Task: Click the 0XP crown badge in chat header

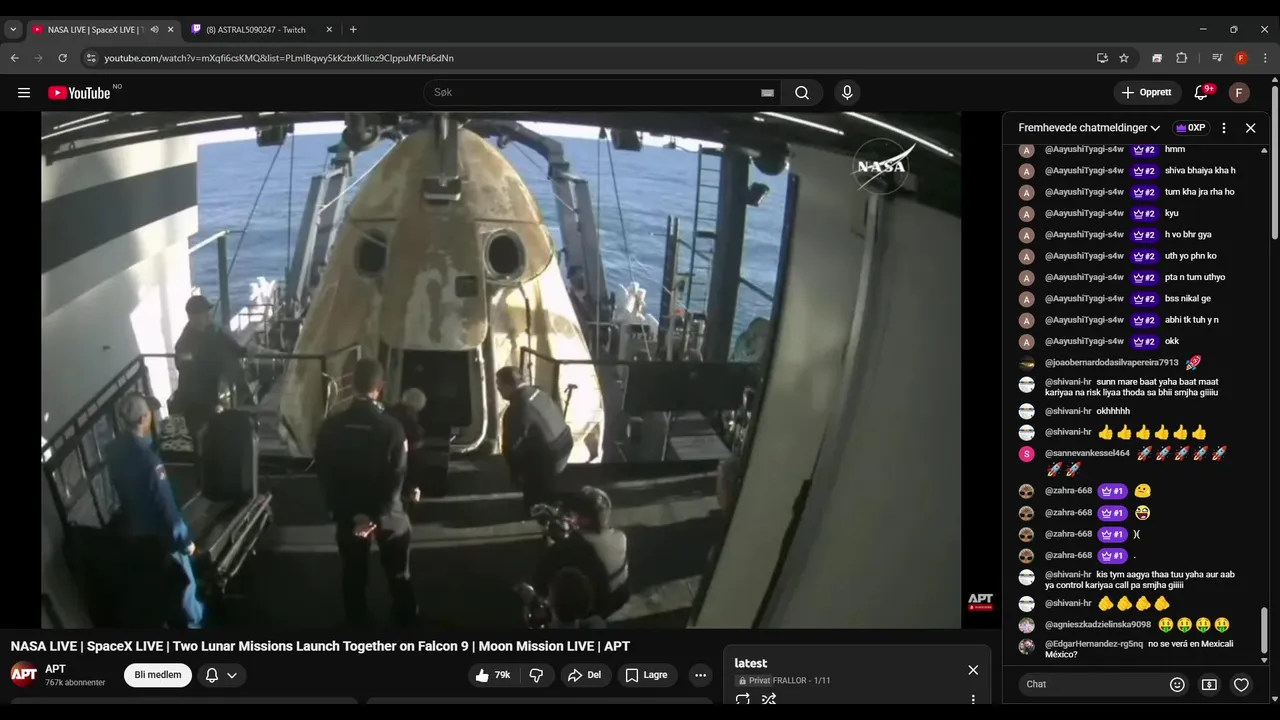Action: point(1190,128)
